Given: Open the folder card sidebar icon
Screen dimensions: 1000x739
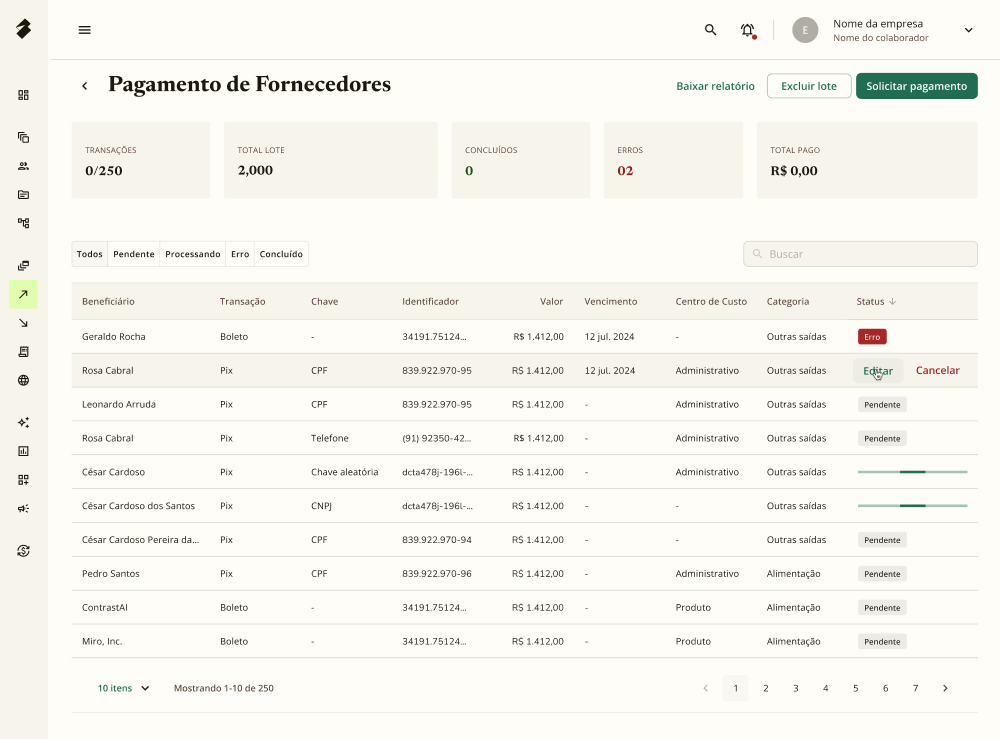Looking at the screenshot, I should pos(24,194).
